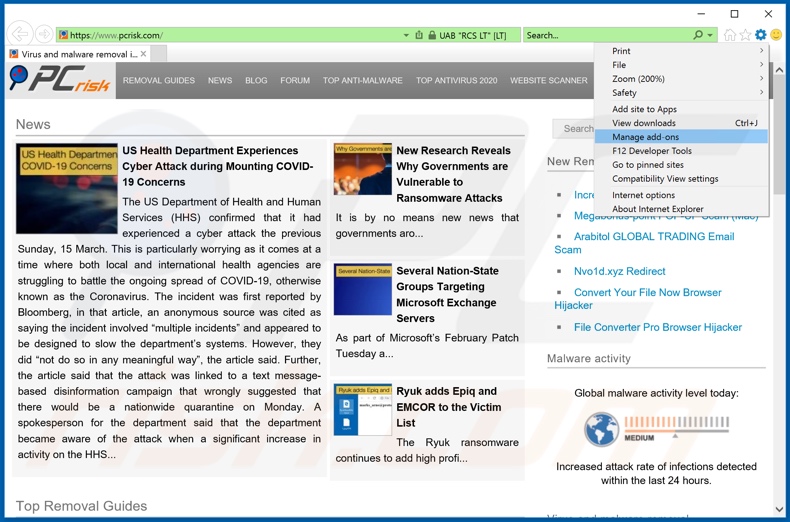The image size is (790, 522).
Task: Select Manage add-ons from the menu
Action: pos(645,137)
